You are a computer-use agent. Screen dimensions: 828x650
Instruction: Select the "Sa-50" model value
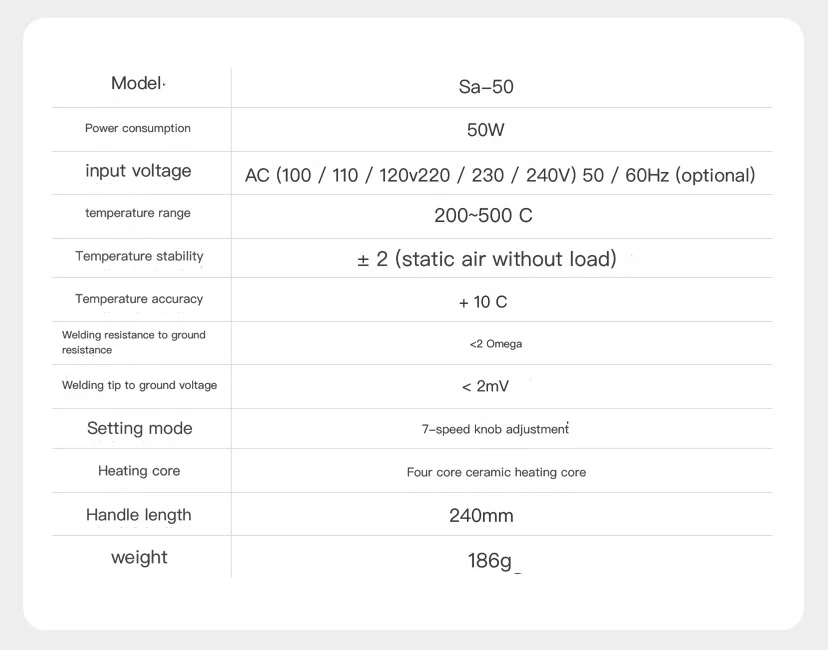point(486,87)
